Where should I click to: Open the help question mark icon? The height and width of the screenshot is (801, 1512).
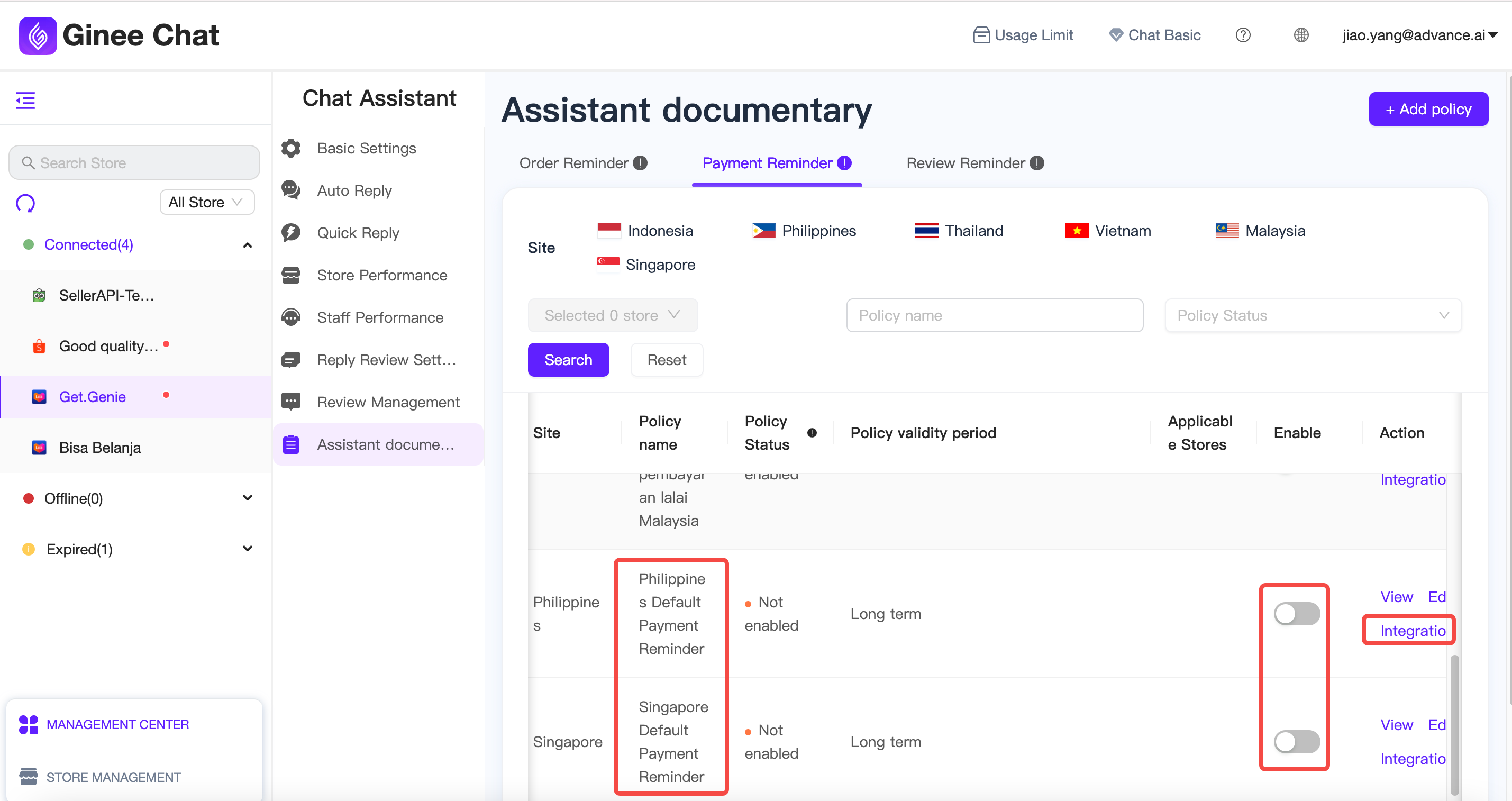(1243, 35)
